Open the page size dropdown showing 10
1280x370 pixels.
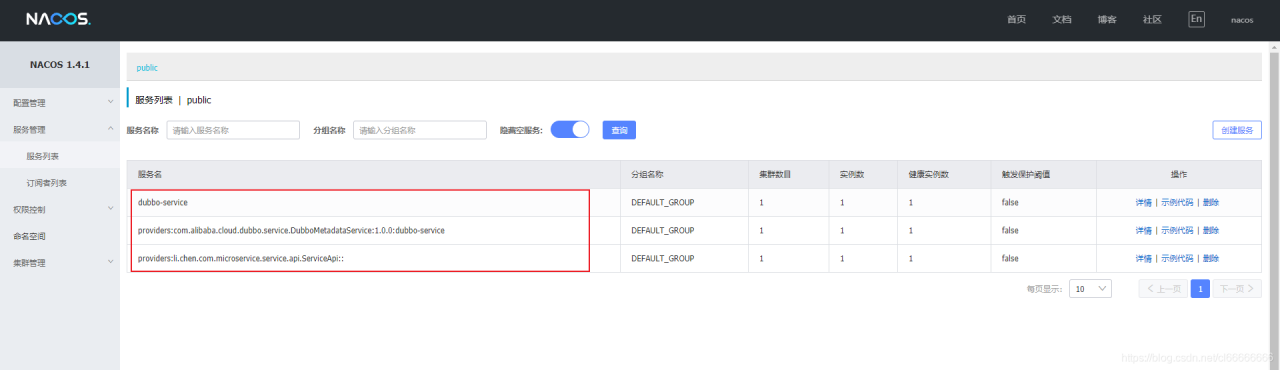1090,289
